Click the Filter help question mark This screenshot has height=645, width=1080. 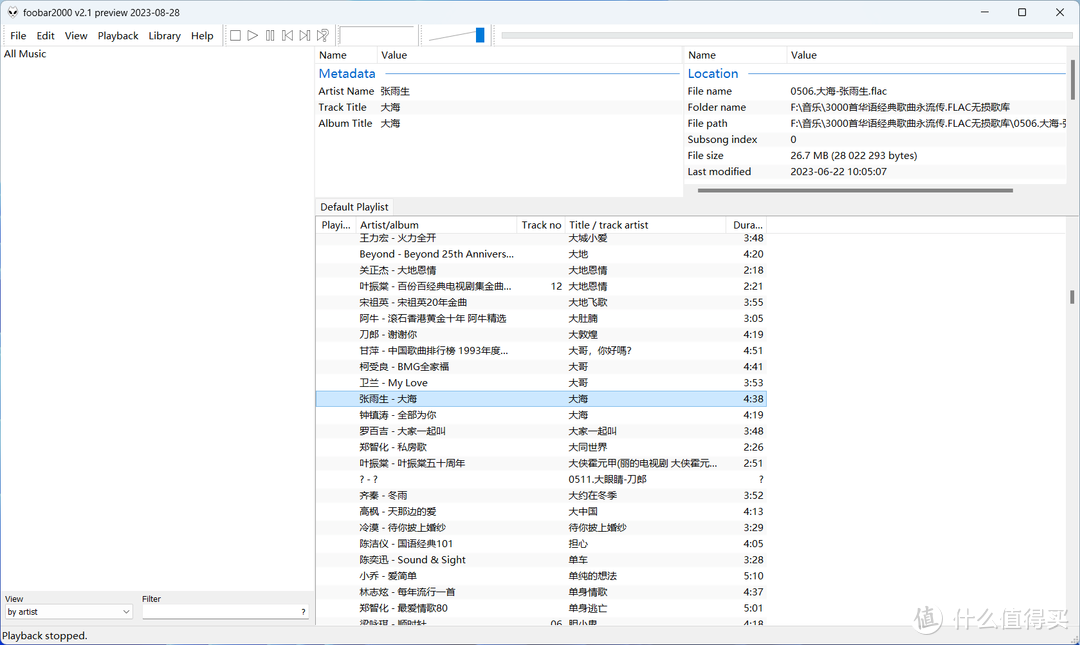click(x=303, y=612)
